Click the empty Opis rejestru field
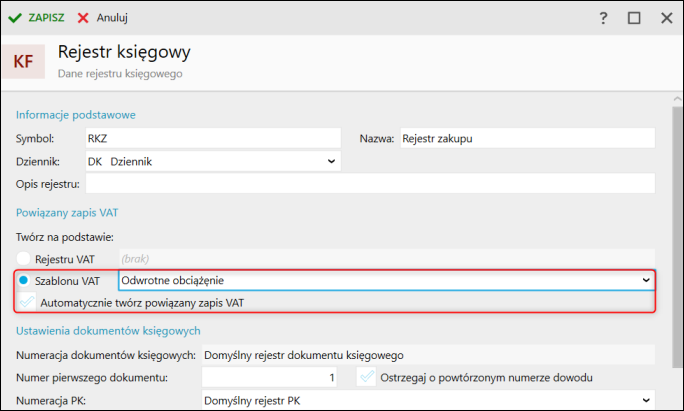The image size is (684, 411). click(370, 183)
